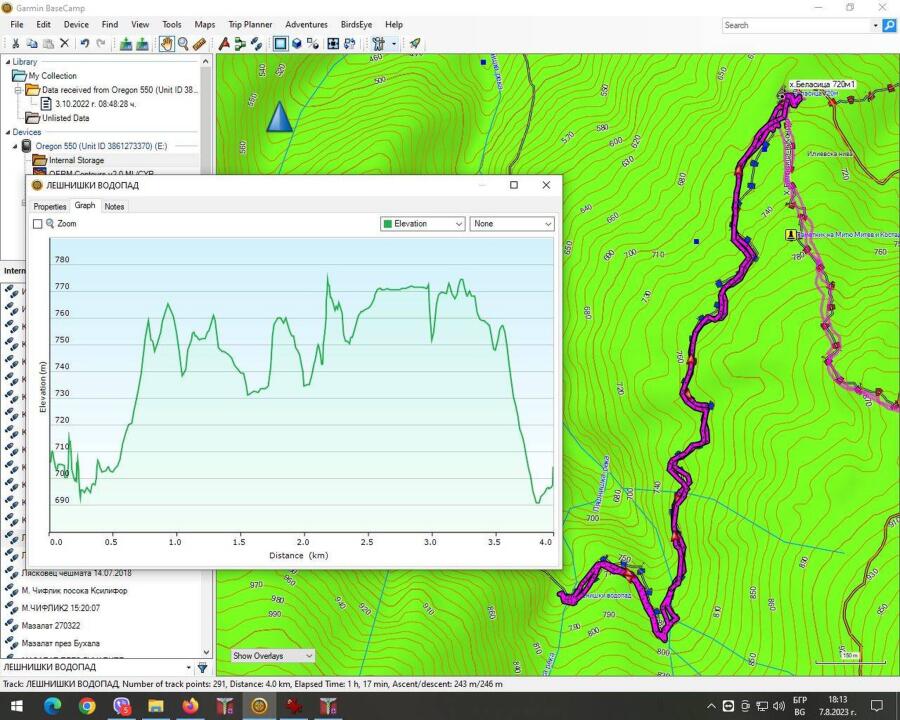Click the green rocket Adventure icon
The image size is (900, 720).
tap(415, 44)
